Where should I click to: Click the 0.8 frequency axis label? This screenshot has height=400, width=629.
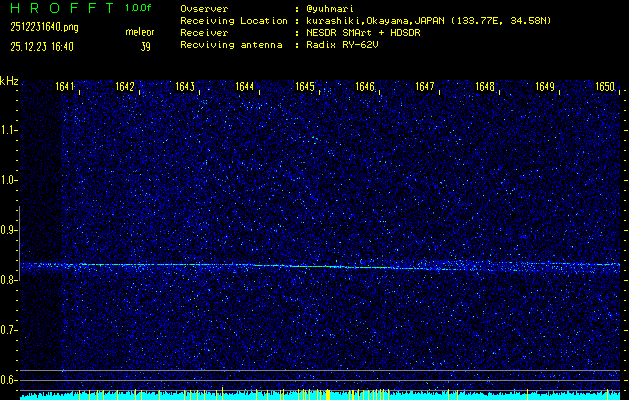9,280
